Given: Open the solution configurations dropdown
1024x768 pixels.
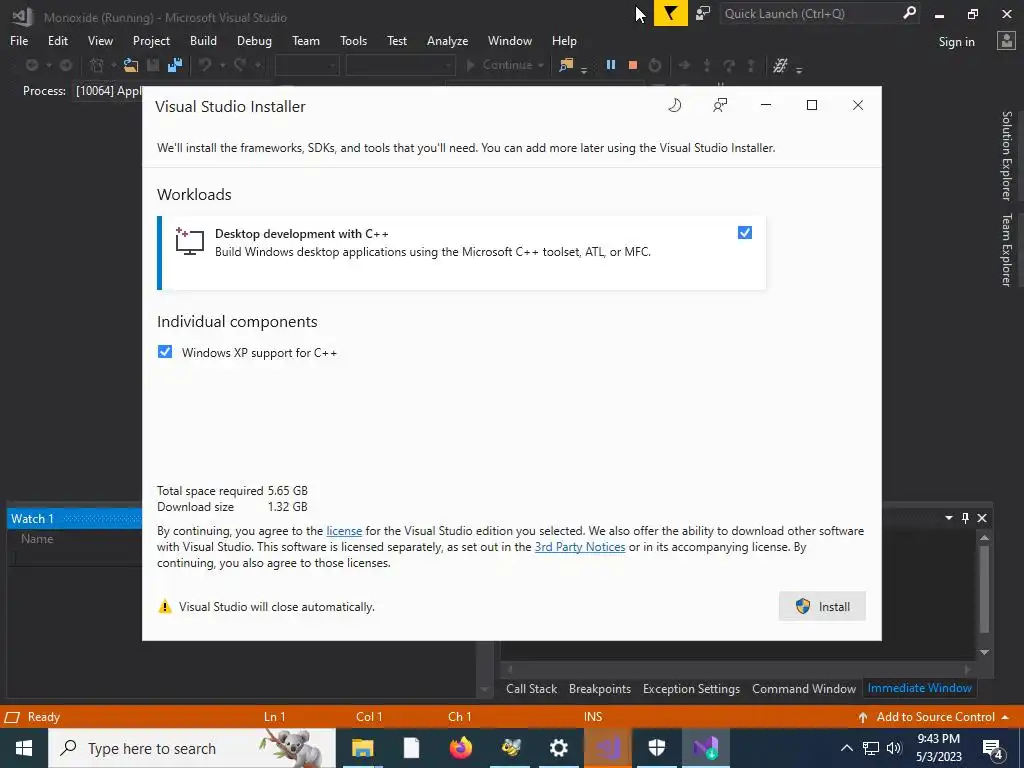Looking at the screenshot, I should tap(306, 65).
